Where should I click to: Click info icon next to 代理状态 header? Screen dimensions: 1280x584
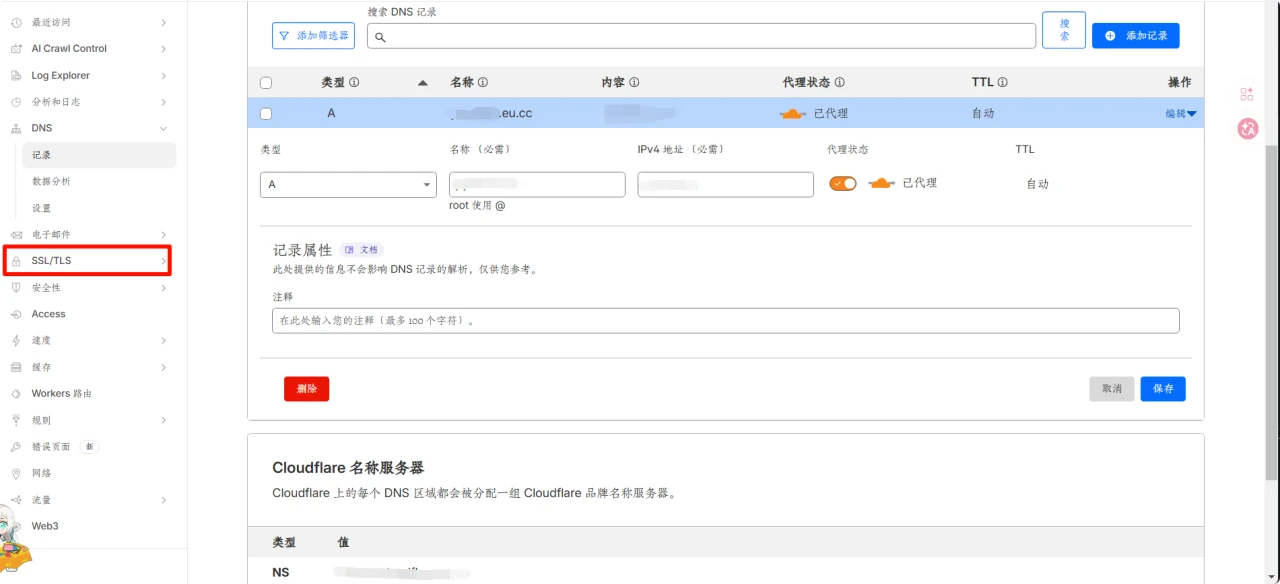coord(839,83)
